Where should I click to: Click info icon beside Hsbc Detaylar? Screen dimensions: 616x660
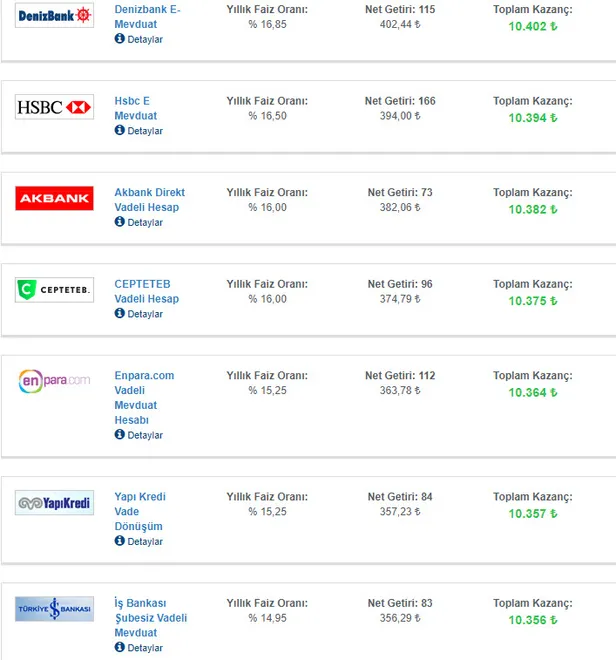point(120,131)
